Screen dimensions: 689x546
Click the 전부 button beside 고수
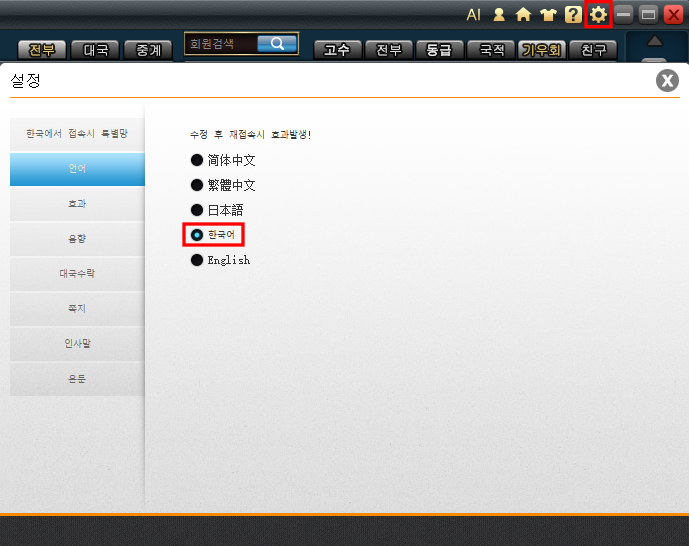click(388, 50)
